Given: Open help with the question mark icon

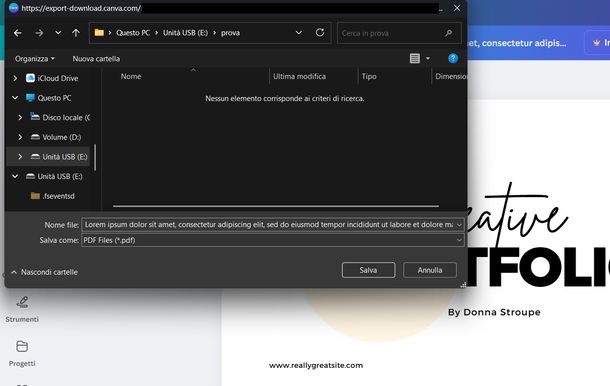Looking at the screenshot, I should [x=453, y=58].
